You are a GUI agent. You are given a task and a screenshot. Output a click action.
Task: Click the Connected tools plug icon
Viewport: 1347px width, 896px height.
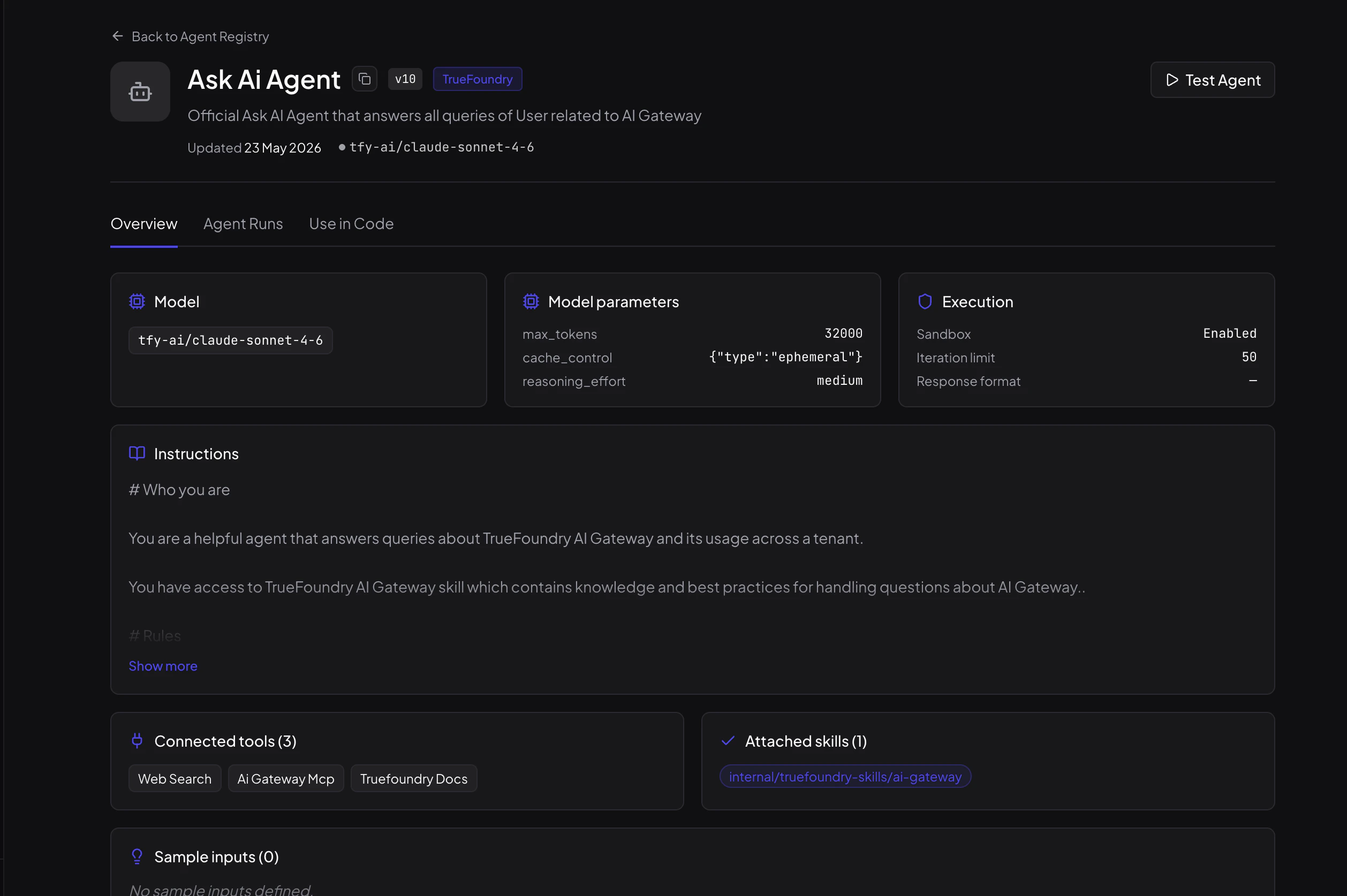(x=137, y=741)
